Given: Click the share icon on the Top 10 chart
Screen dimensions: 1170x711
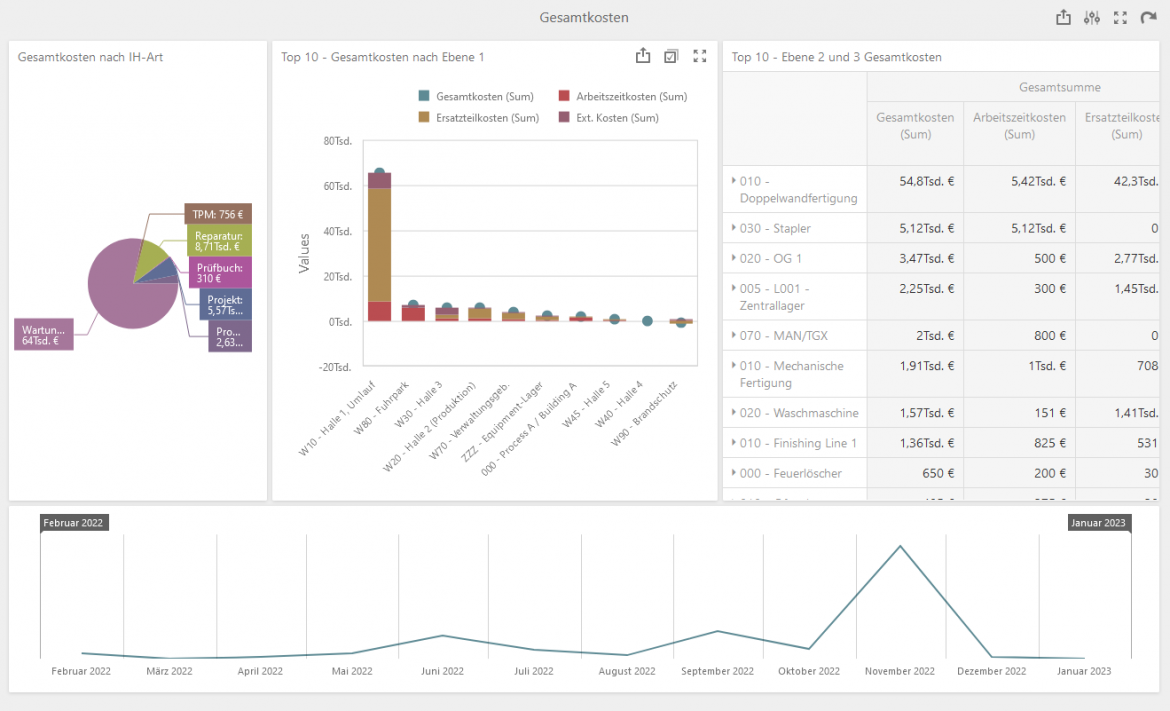Looking at the screenshot, I should (x=643, y=56).
